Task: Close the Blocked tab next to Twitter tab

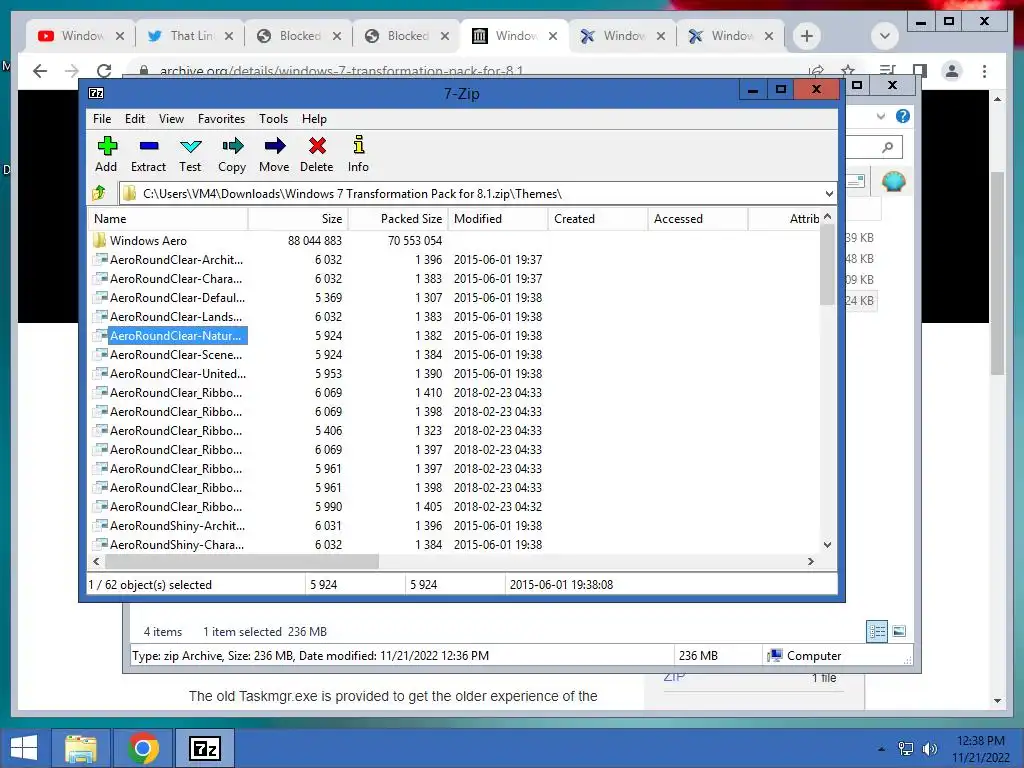Action: pyautogui.click(x=337, y=36)
